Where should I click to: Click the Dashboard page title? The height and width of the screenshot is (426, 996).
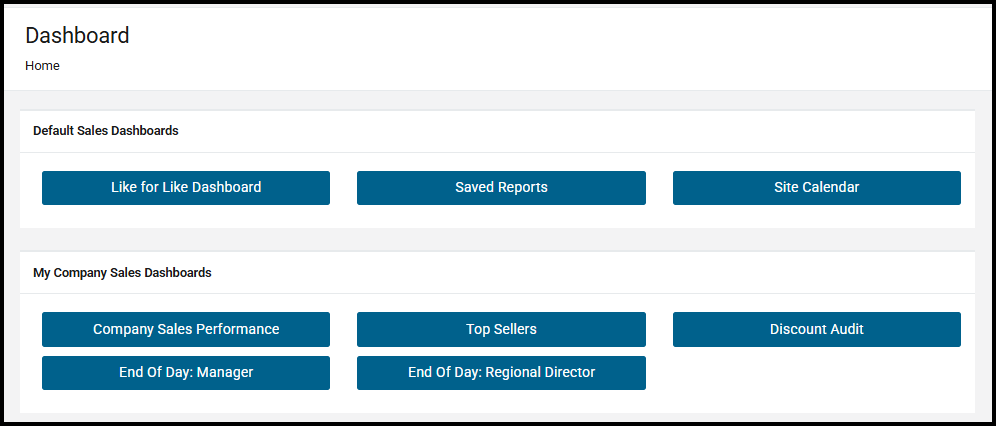tap(77, 36)
